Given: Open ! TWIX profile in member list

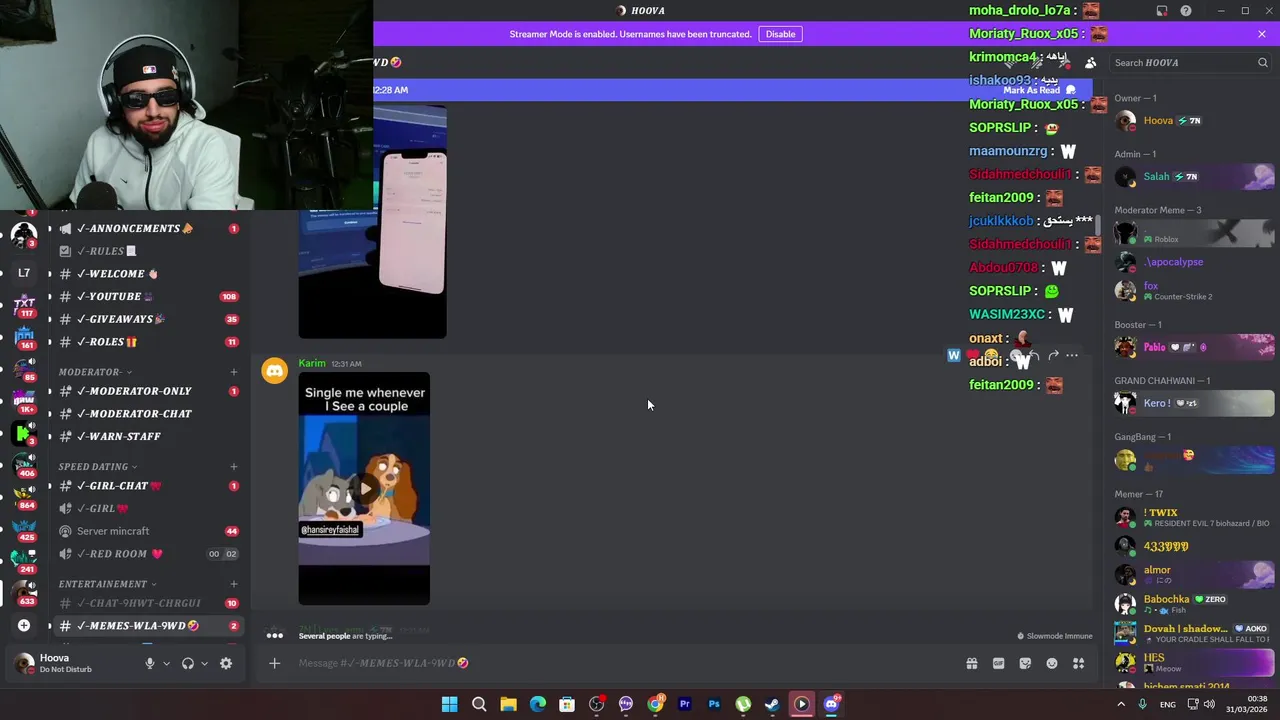Looking at the screenshot, I should [1194, 517].
